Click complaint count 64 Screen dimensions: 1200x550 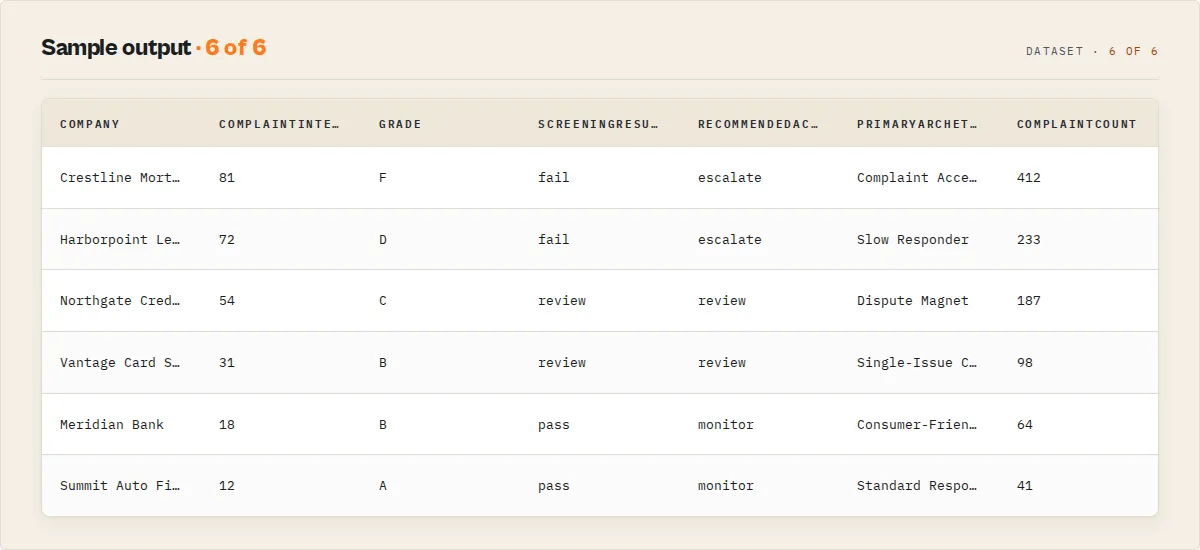1025,425
